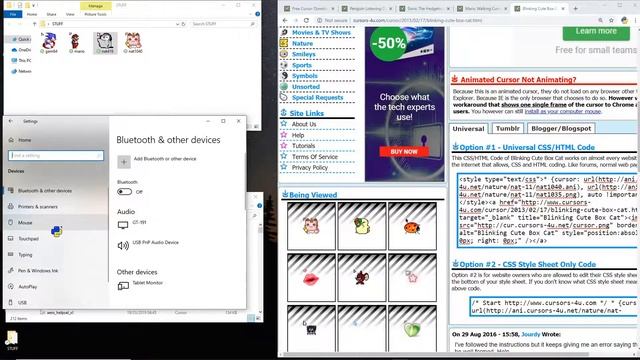
Task: Open the Terms Of Service link
Action: pos(315,157)
